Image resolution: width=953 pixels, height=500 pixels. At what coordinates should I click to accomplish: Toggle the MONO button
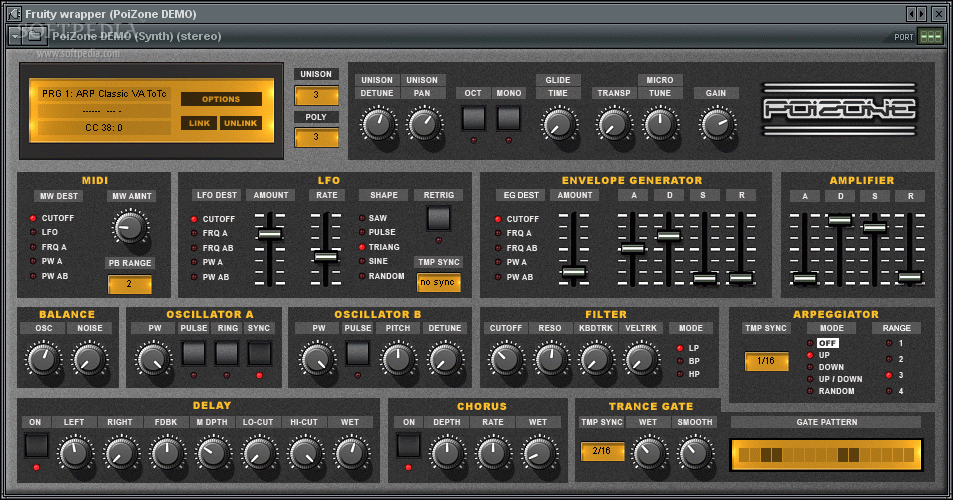tap(509, 118)
